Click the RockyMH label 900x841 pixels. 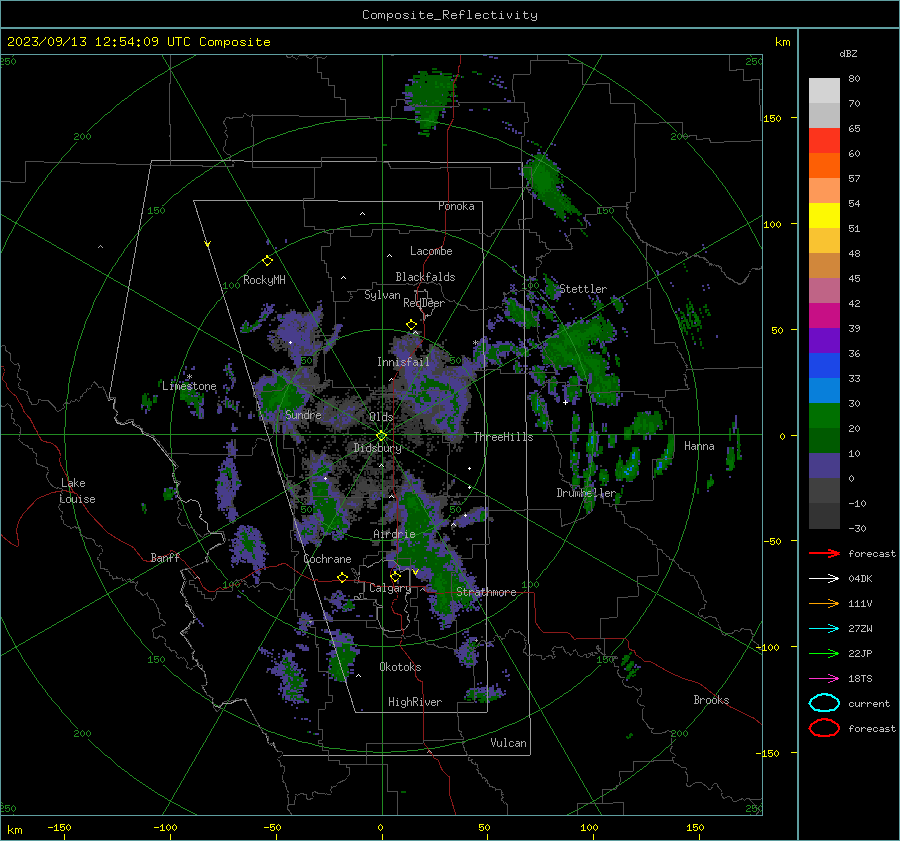(x=264, y=280)
